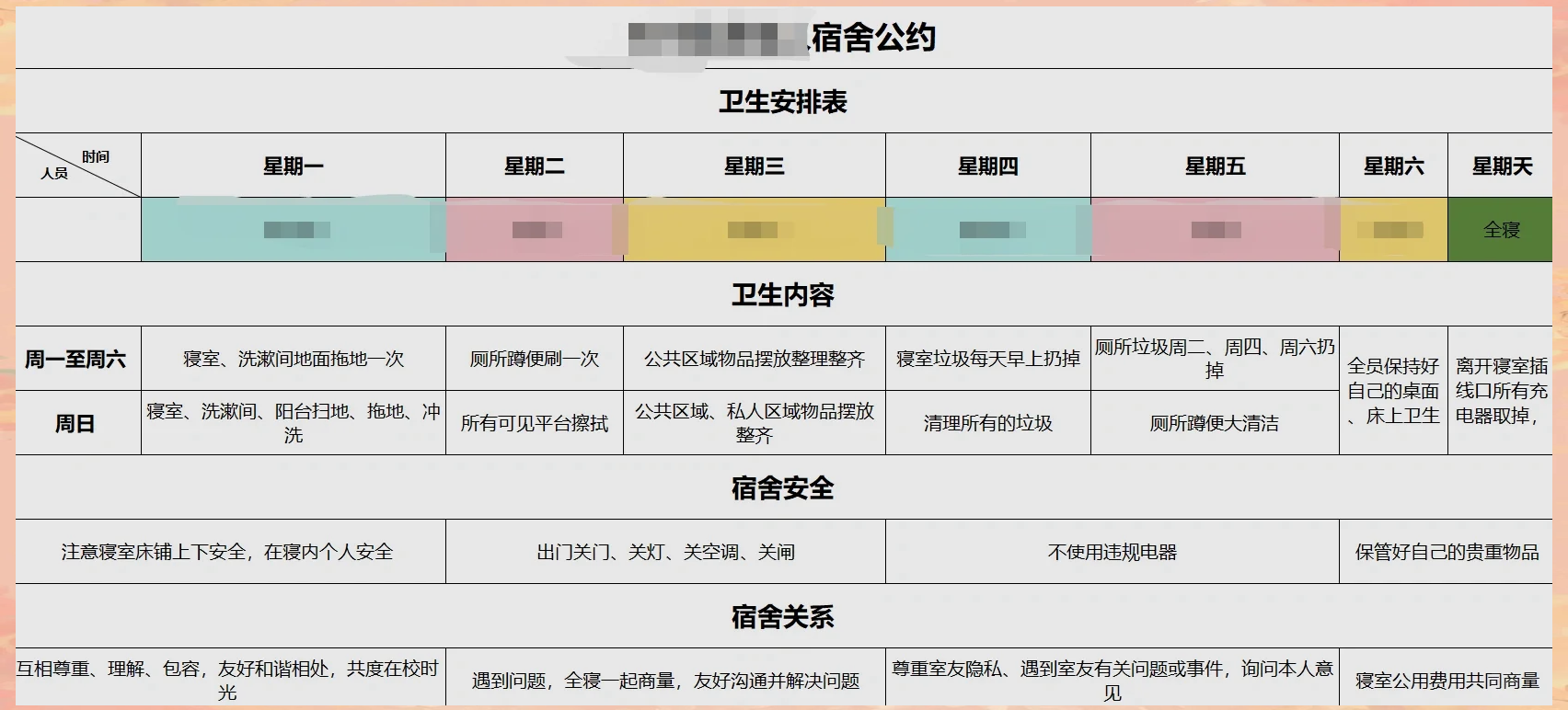Select the 时间/人员 diagonal header cell
The width and height of the screenshot is (1568, 710).
(78, 166)
